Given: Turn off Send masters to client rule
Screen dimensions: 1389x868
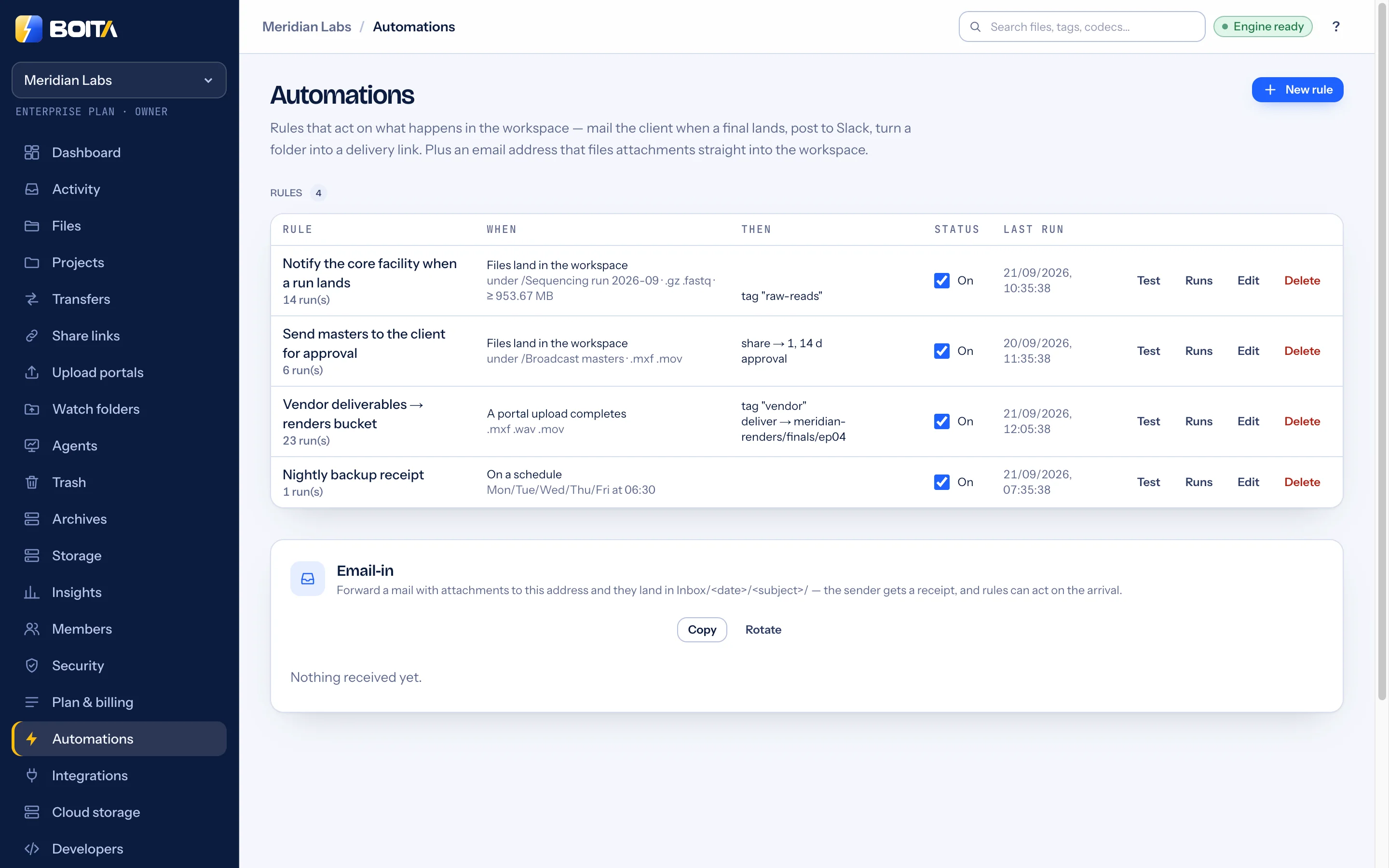Looking at the screenshot, I should 941,351.
